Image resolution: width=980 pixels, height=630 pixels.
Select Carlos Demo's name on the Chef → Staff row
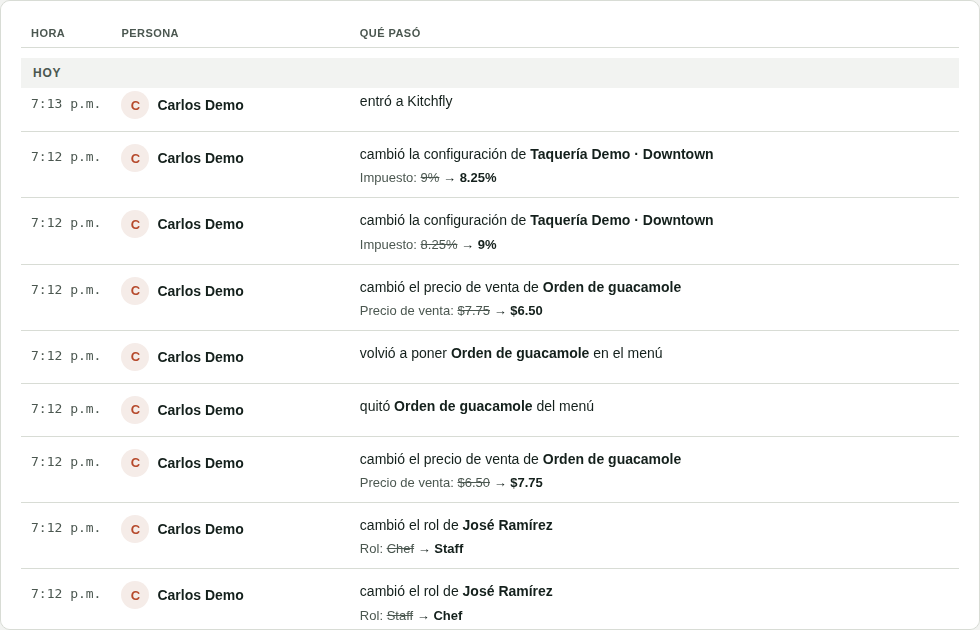click(x=201, y=529)
